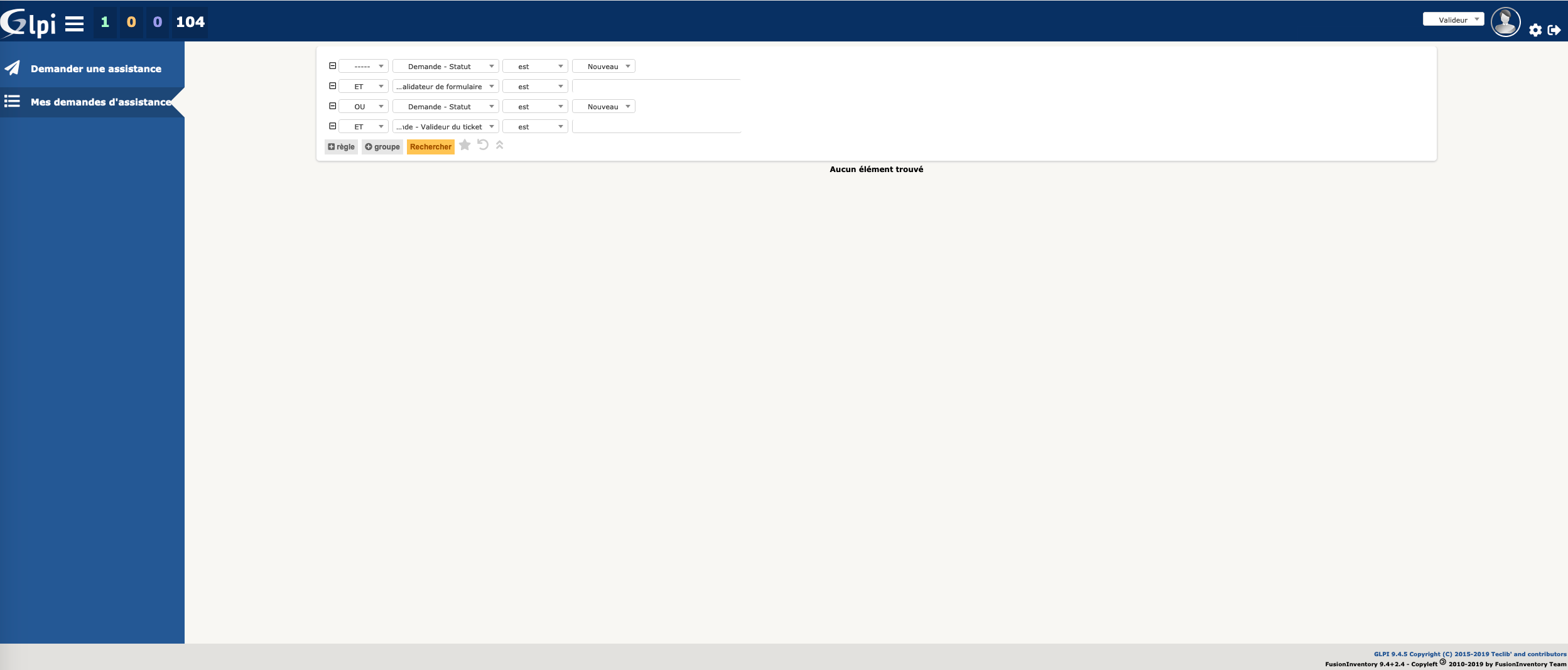Log out using the exit icon
The width and height of the screenshot is (1568, 670).
pyautogui.click(x=1555, y=30)
